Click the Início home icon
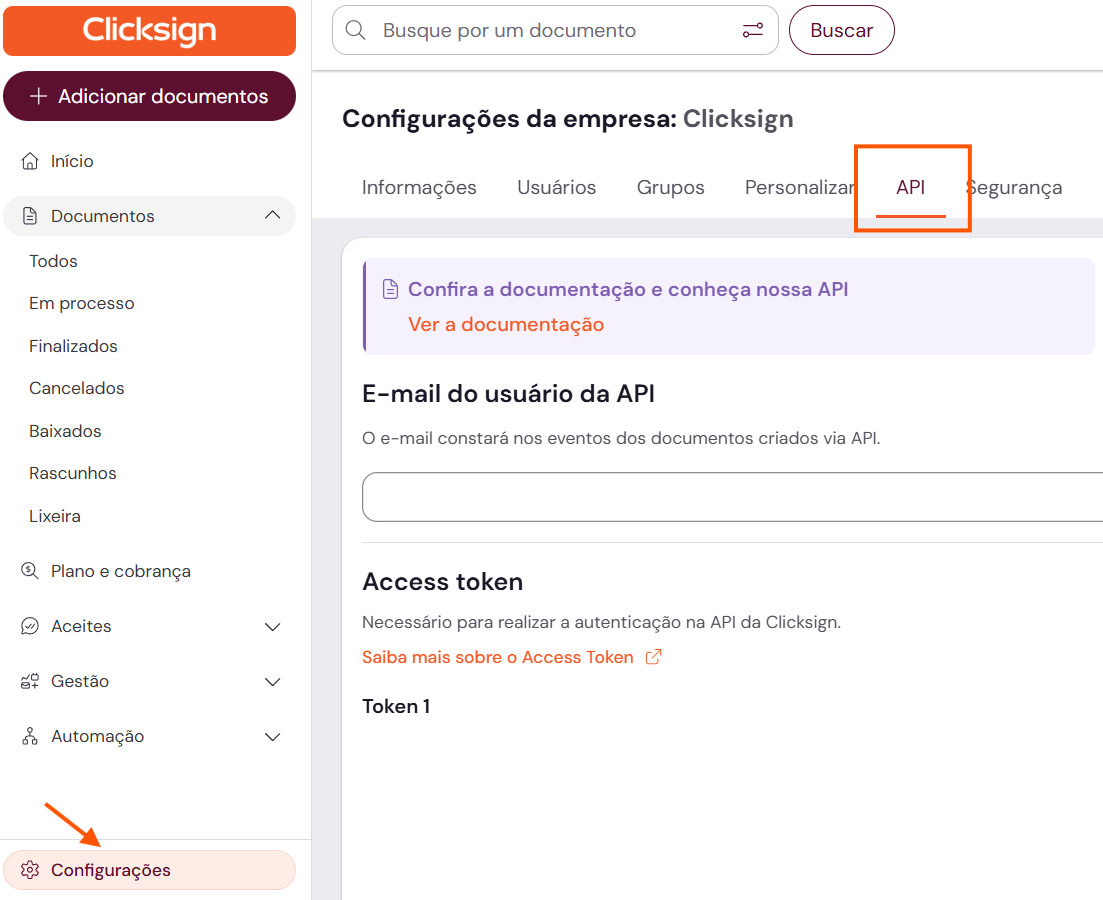 [30, 161]
